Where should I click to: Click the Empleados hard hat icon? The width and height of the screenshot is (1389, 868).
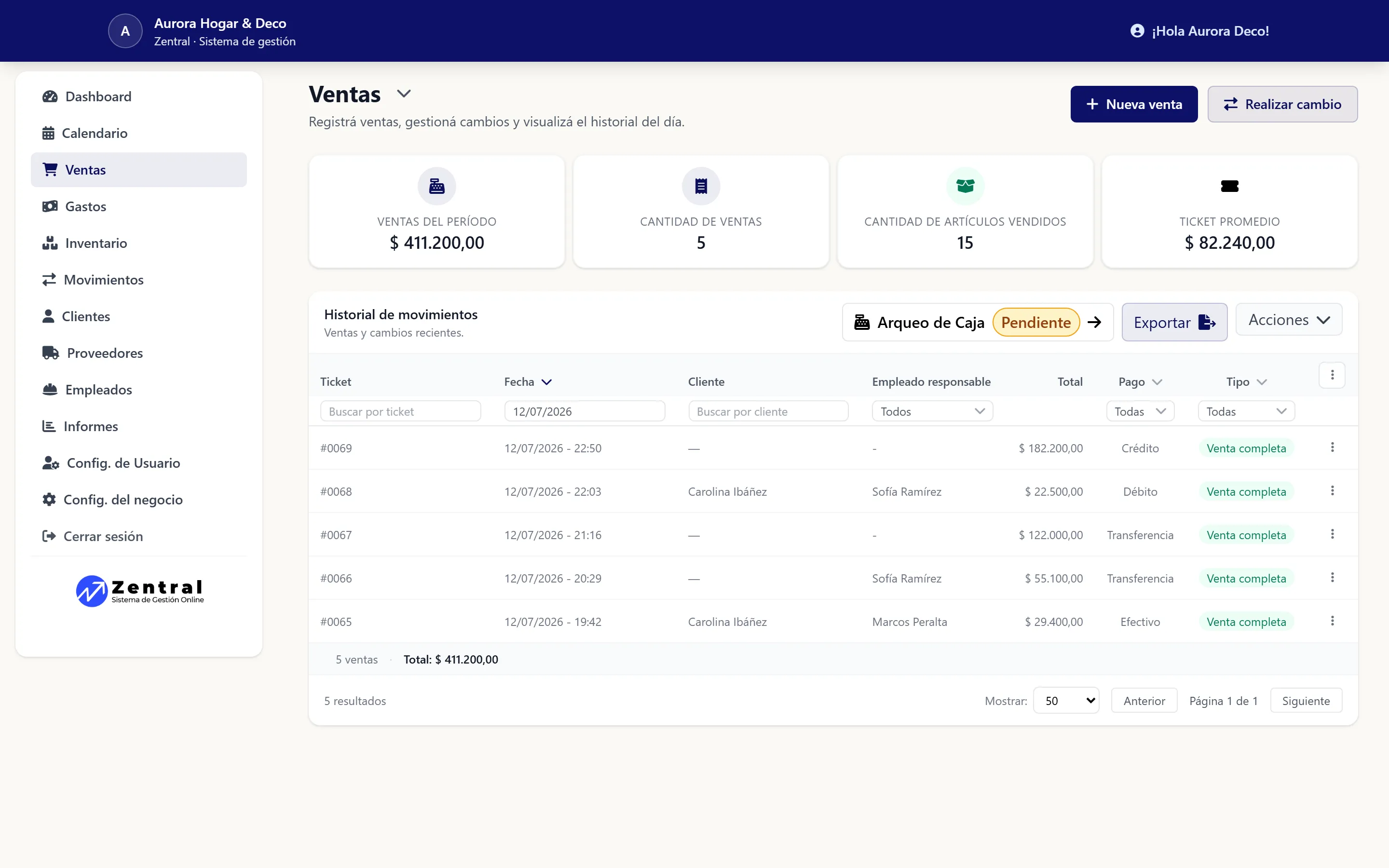[x=50, y=389]
